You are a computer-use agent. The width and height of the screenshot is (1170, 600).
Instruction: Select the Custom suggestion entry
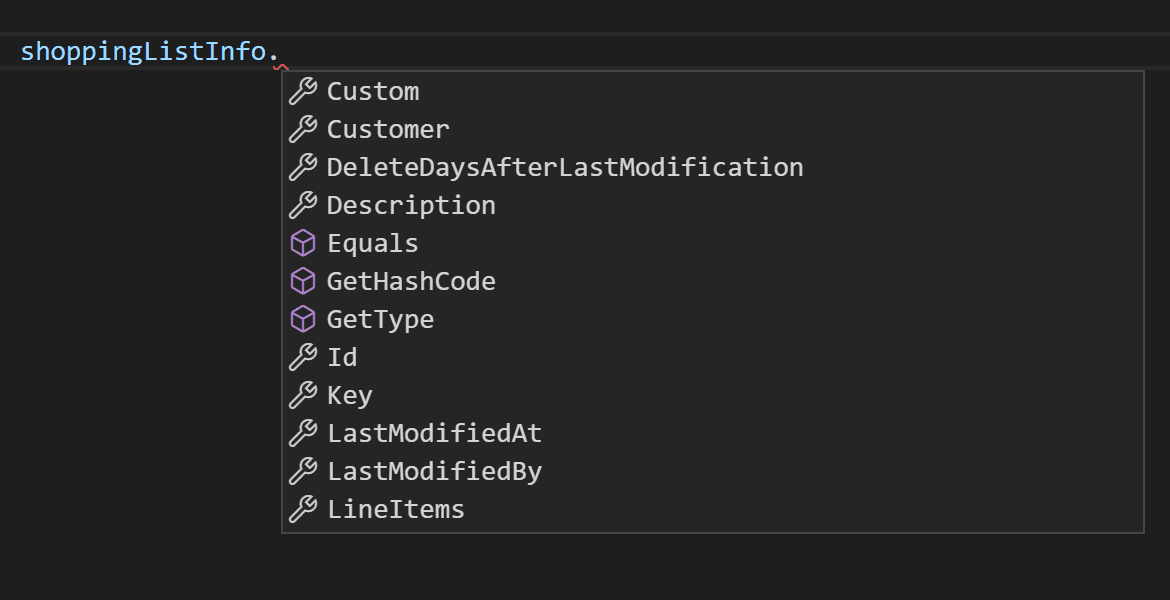(372, 91)
